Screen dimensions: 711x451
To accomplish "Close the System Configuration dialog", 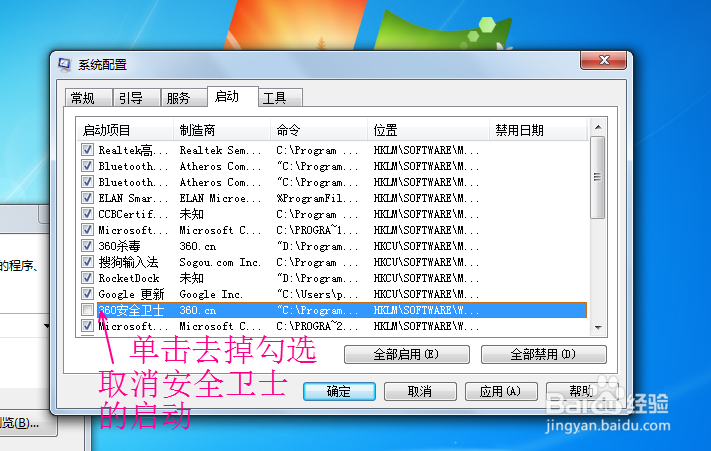I will pyautogui.click(x=604, y=60).
